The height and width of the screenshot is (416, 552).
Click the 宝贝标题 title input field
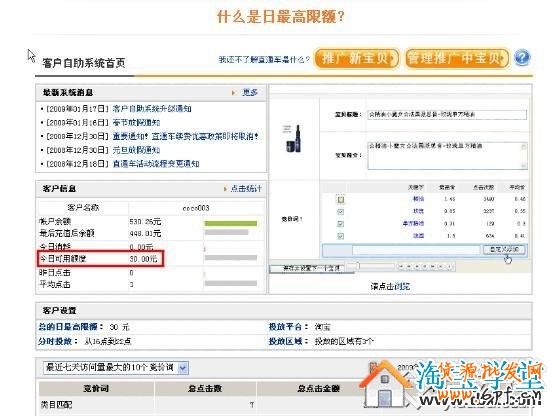(447, 114)
